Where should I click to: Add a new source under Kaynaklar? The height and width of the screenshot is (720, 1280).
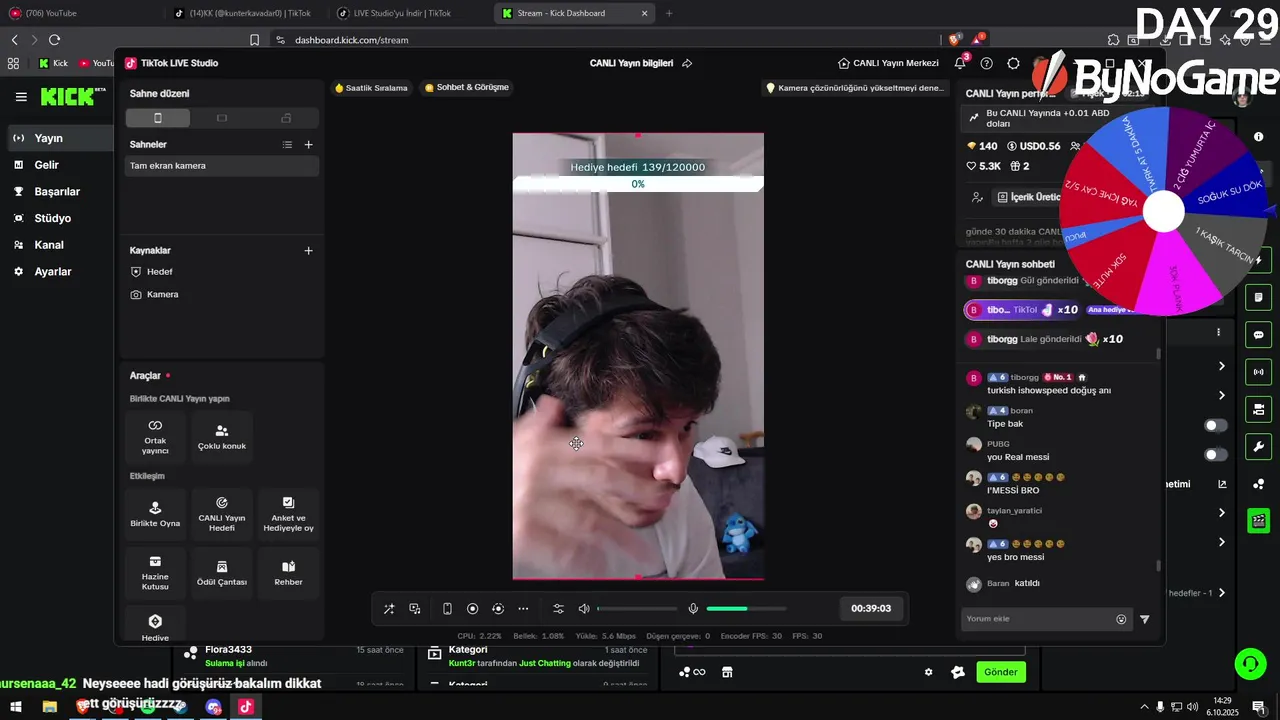[x=308, y=251]
